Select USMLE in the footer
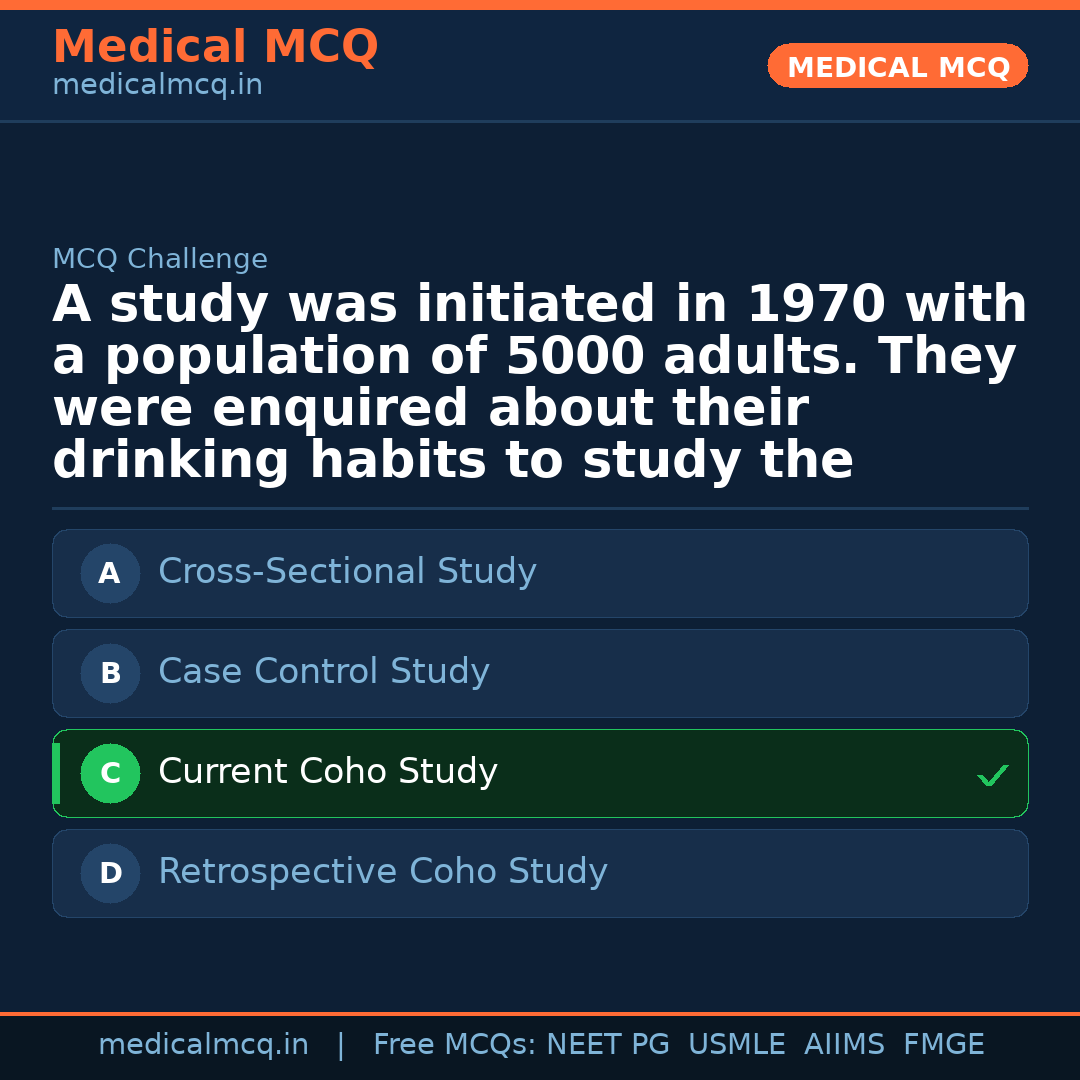The width and height of the screenshot is (1080, 1080). [736, 1045]
